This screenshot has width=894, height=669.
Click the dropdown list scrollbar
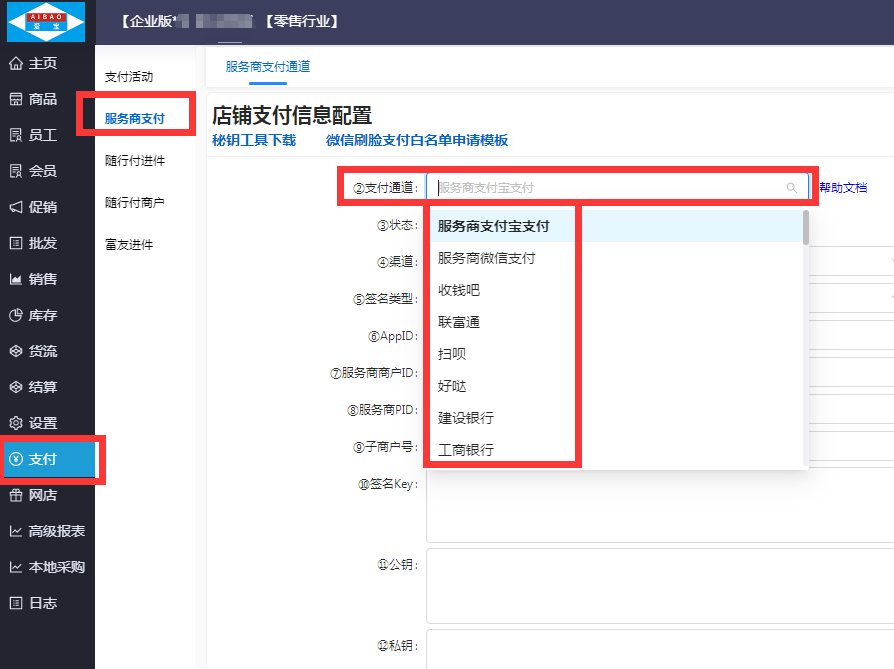click(x=806, y=227)
